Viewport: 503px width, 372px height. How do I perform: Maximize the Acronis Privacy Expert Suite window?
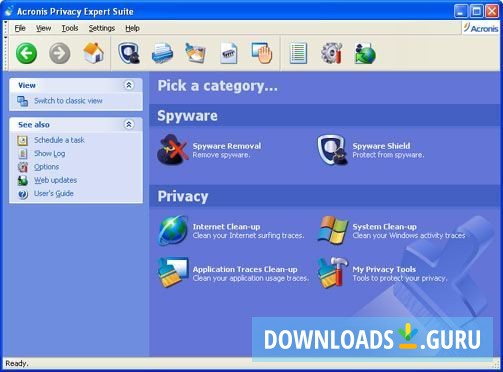tap(476, 11)
